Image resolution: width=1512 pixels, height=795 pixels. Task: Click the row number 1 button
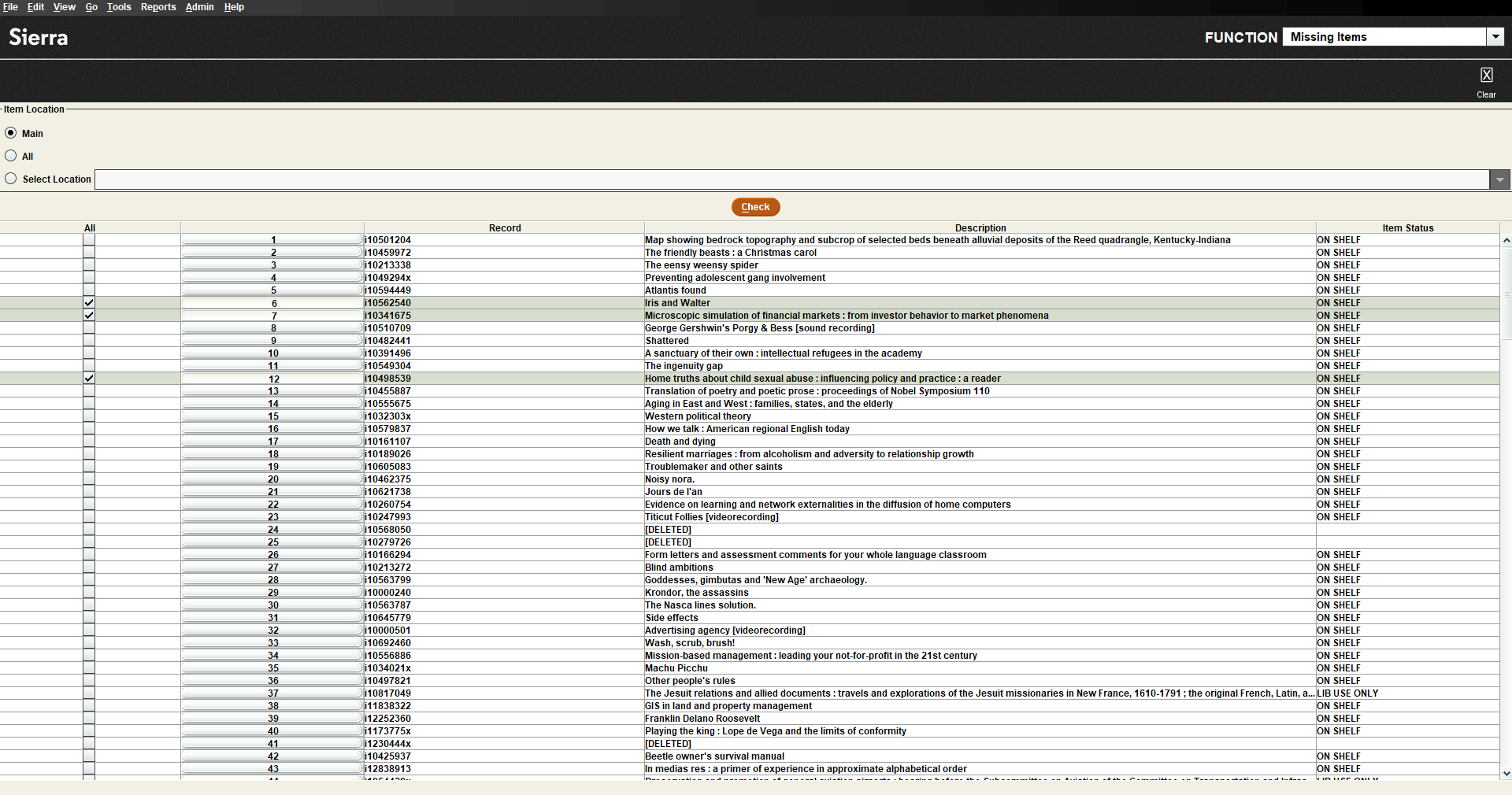(x=272, y=240)
